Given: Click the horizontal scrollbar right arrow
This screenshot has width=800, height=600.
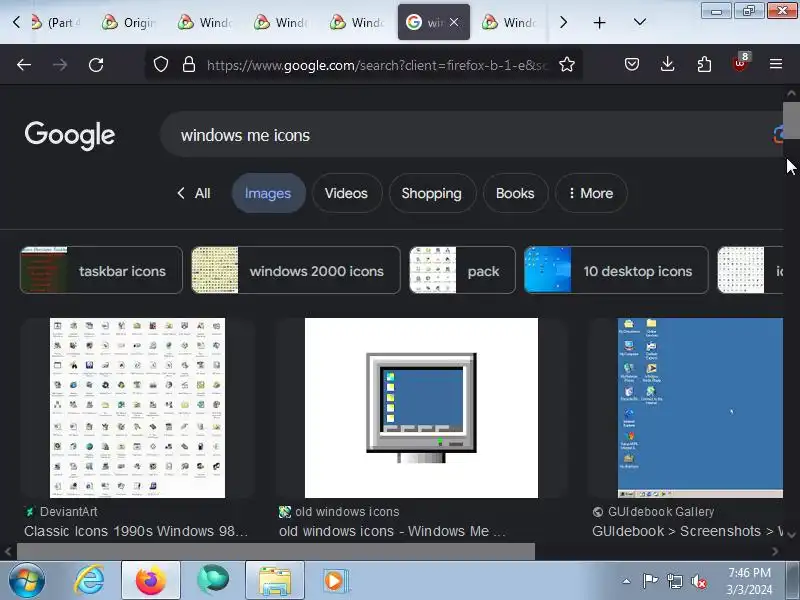Looking at the screenshot, I should click(775, 551).
